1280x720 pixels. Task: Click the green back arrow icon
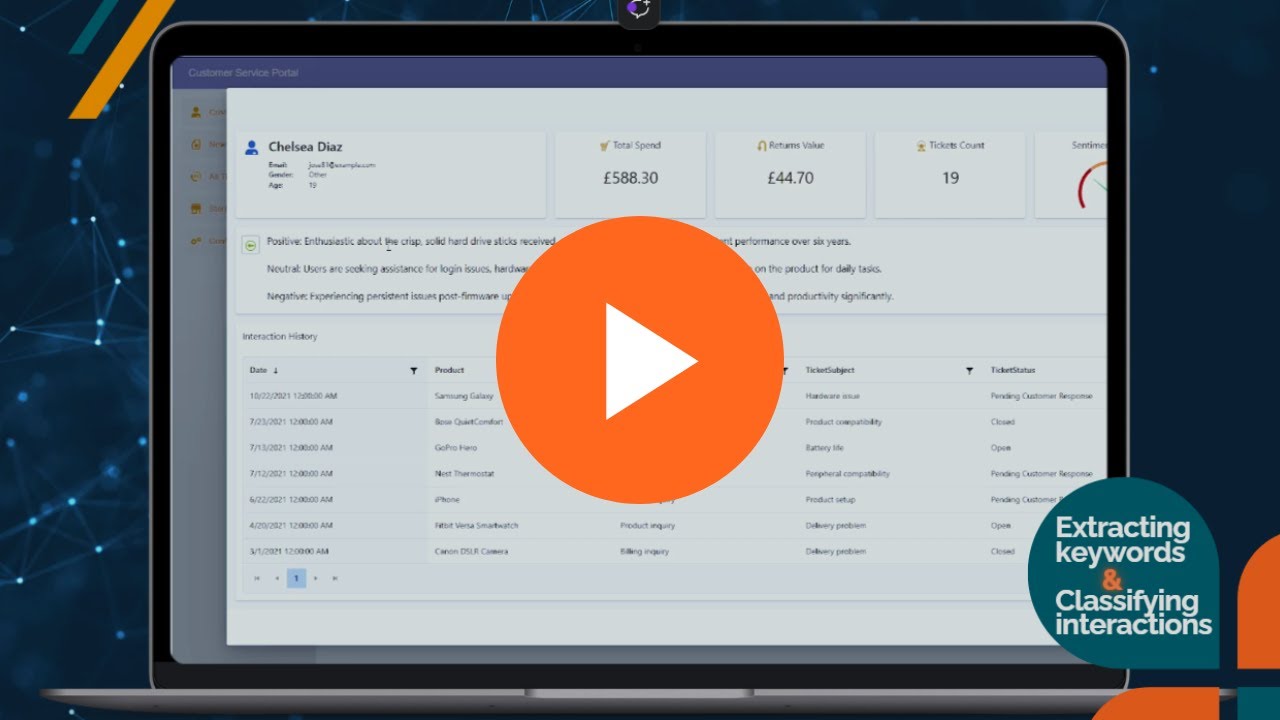(250, 246)
